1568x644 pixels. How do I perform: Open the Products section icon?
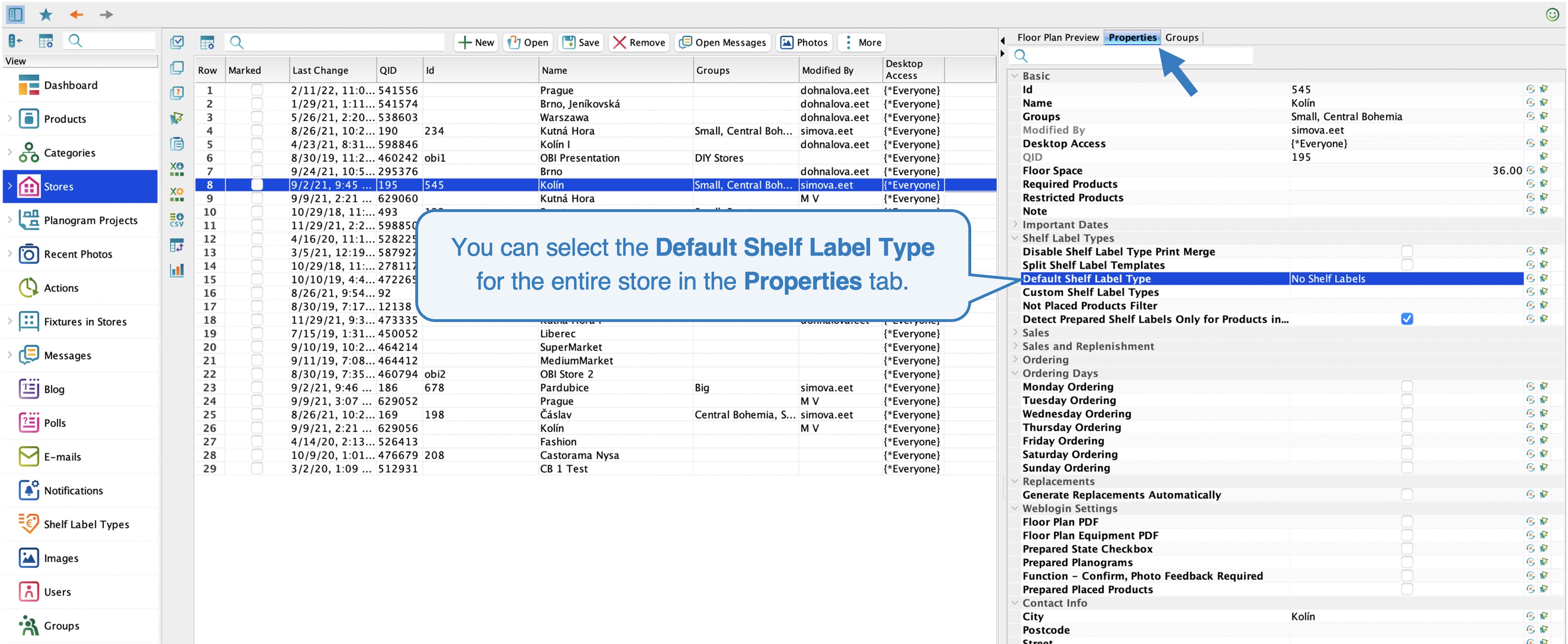click(29, 118)
